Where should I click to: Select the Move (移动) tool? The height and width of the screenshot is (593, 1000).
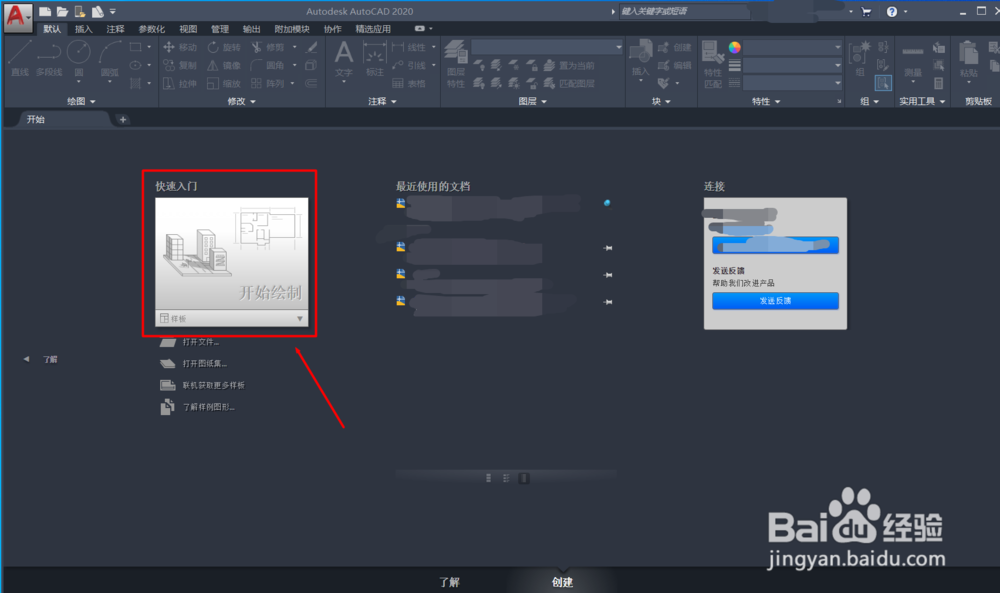pyautogui.click(x=180, y=47)
